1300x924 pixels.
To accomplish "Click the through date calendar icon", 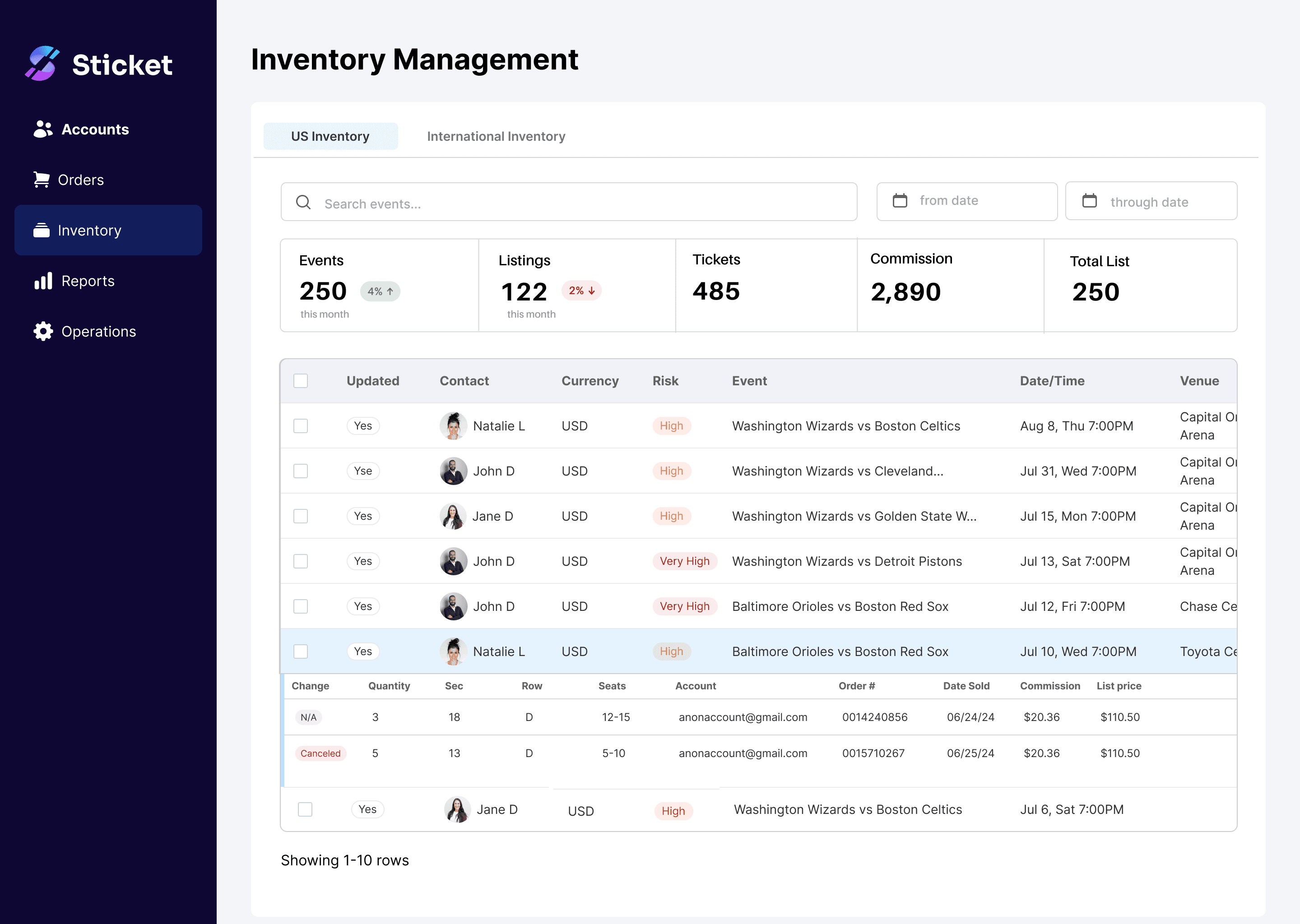I will [x=1089, y=201].
